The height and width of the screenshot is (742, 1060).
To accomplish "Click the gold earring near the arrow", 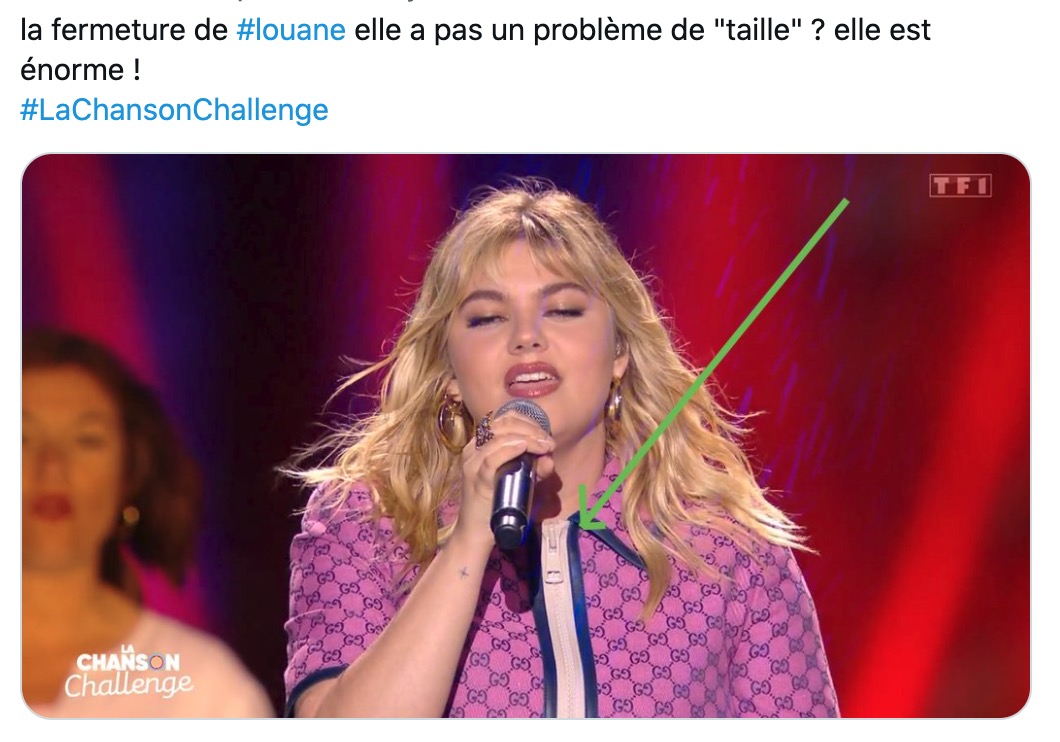I will click(x=614, y=403).
